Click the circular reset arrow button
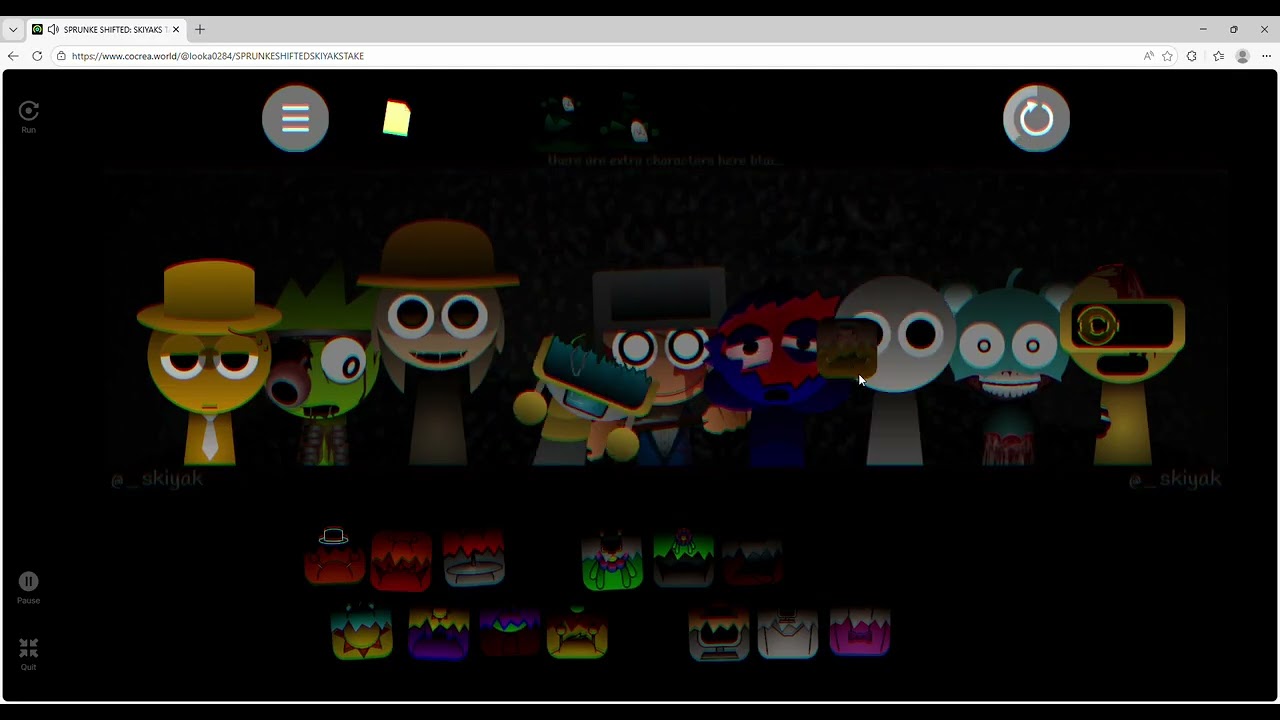The width and height of the screenshot is (1280, 720). pos(1036,119)
